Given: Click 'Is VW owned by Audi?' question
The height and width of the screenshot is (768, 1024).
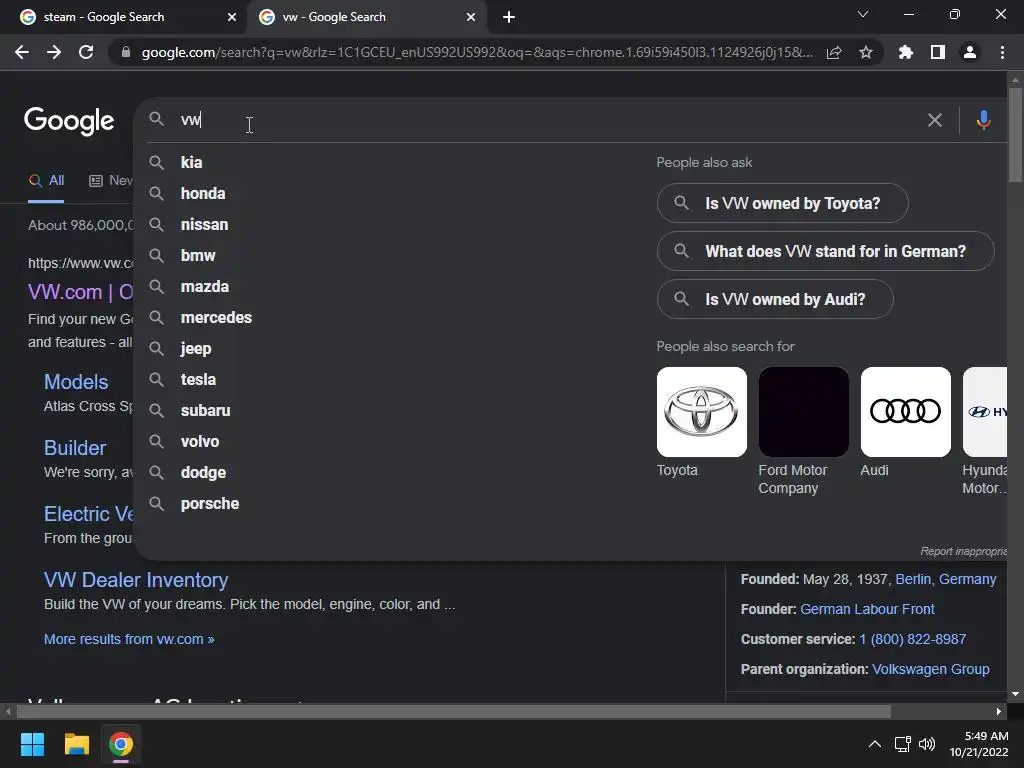Looking at the screenshot, I should tap(775, 299).
